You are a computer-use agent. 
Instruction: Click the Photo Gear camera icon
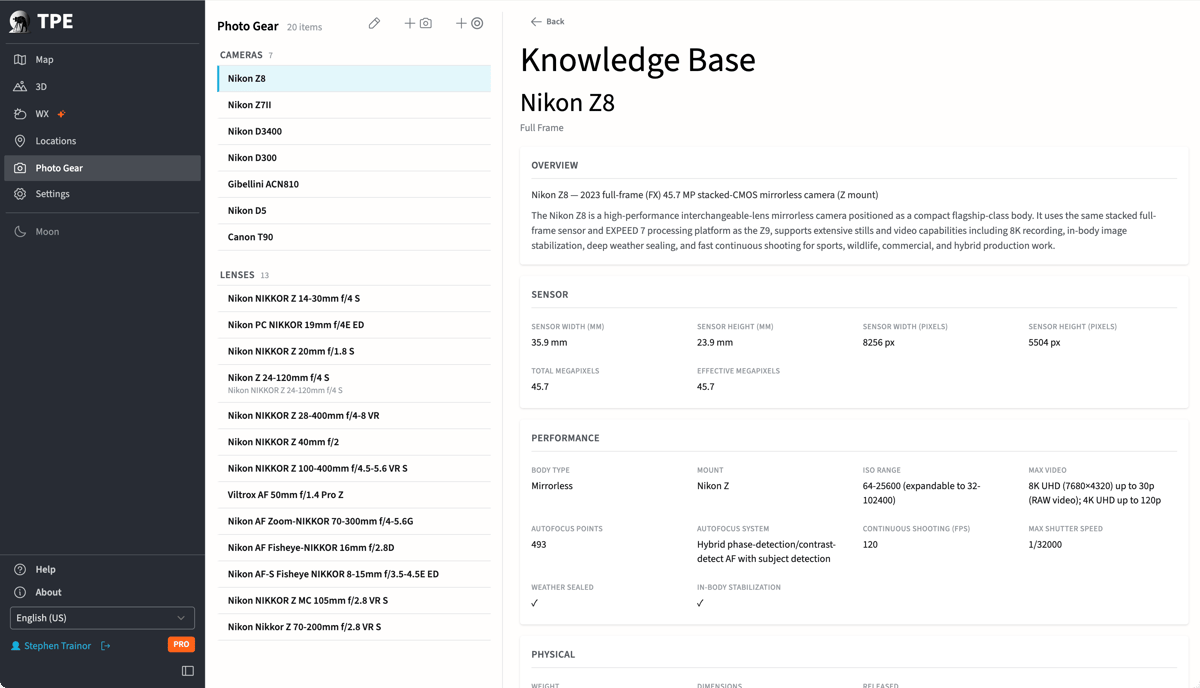coord(20,168)
